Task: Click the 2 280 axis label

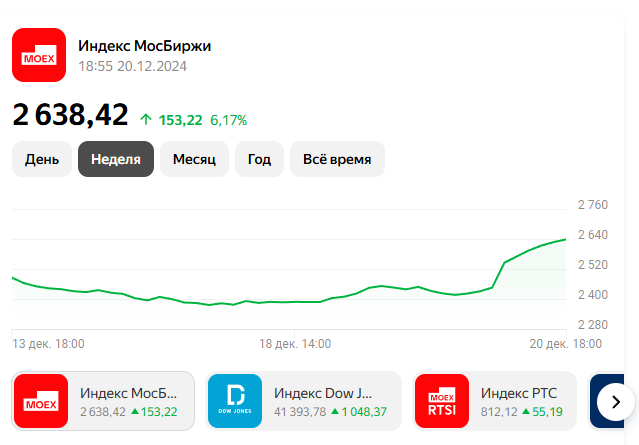Action: [593, 325]
